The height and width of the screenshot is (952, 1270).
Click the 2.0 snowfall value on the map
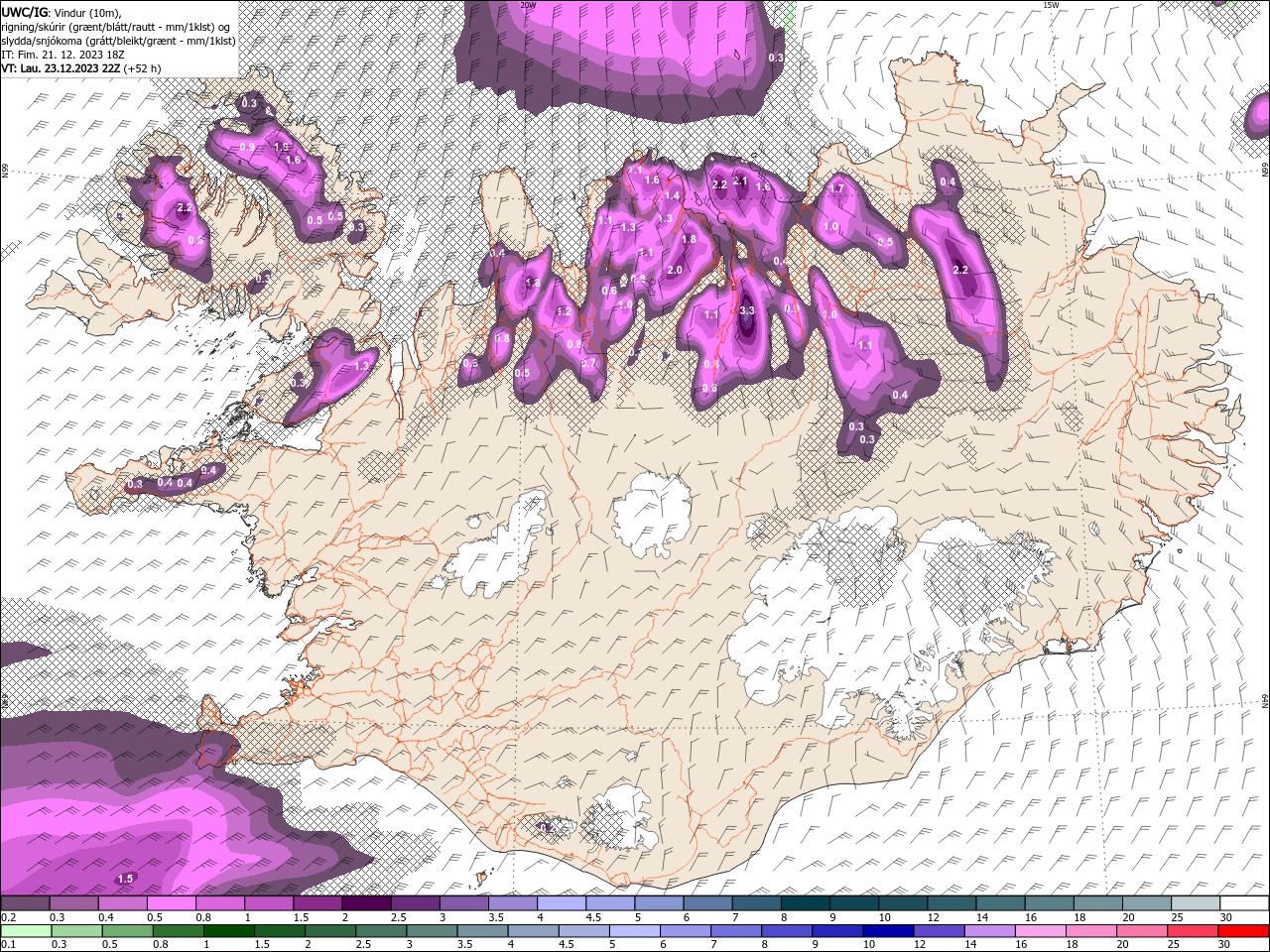coord(676,270)
